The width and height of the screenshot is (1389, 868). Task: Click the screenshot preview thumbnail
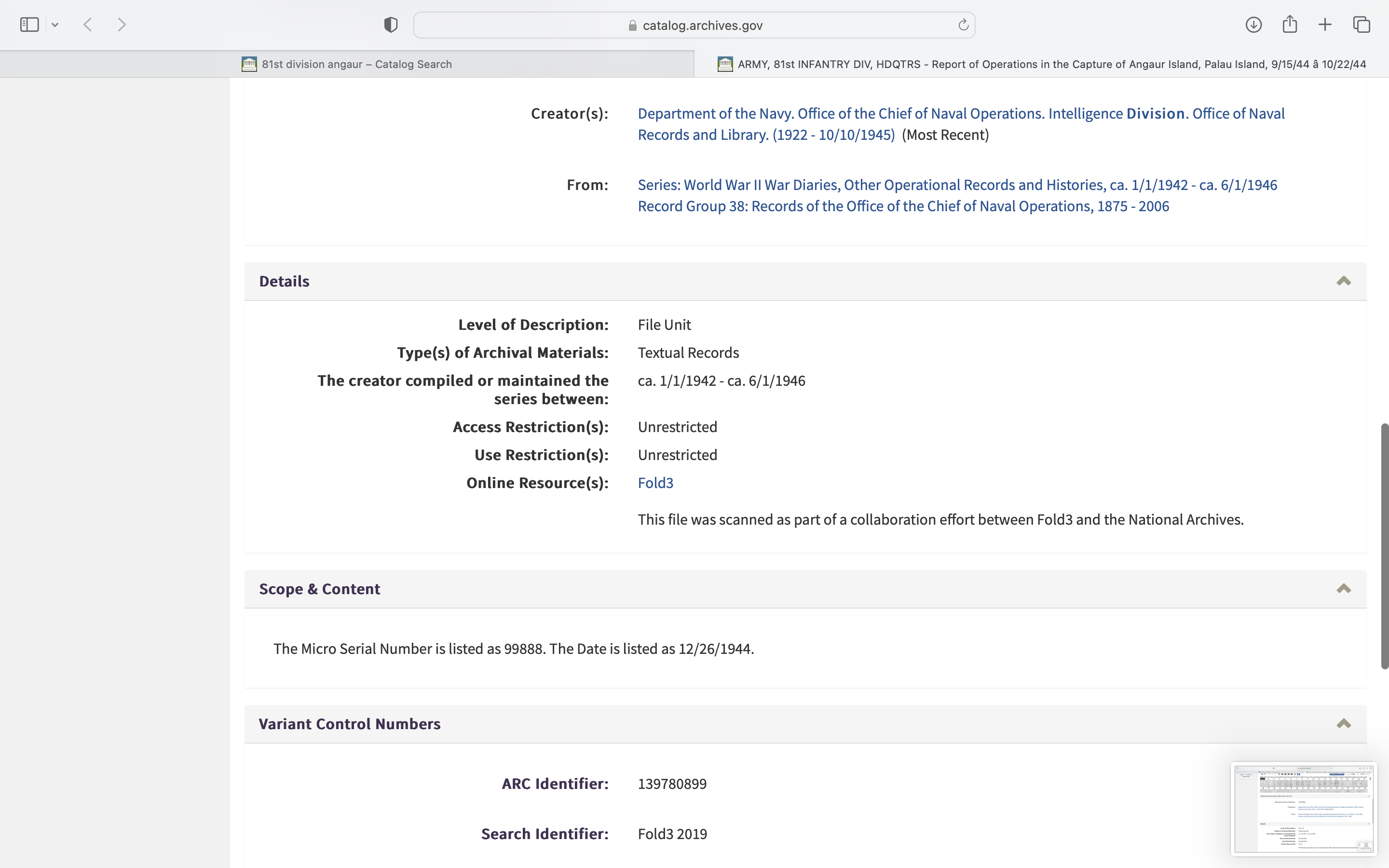point(1304,809)
